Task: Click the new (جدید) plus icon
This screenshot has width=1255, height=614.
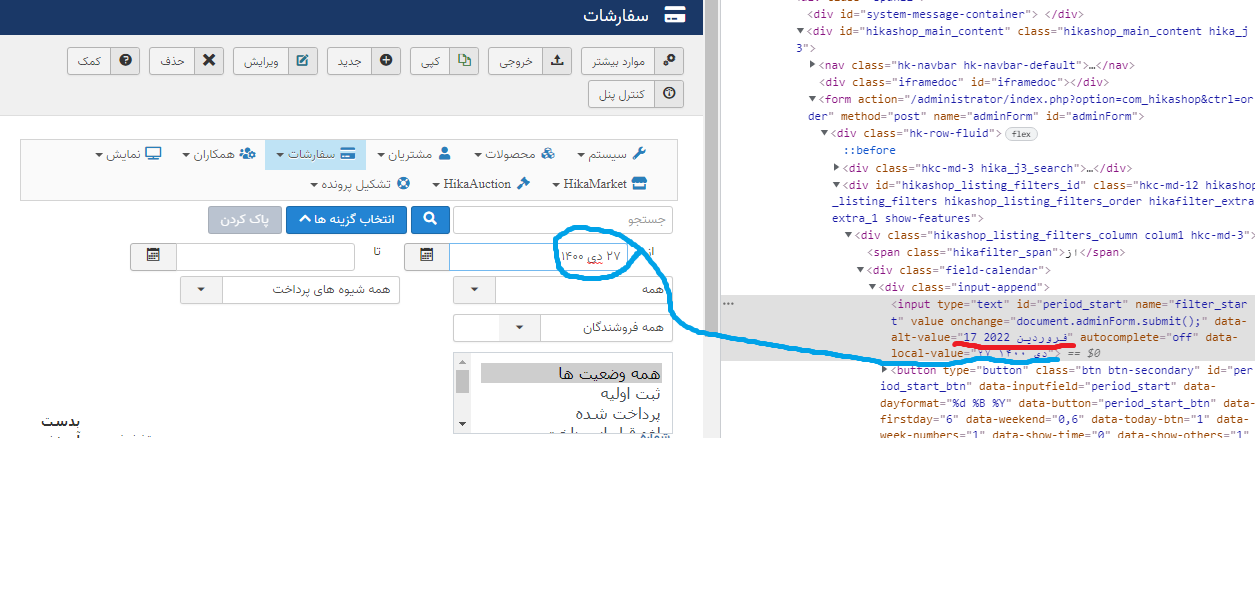Action: 386,60
